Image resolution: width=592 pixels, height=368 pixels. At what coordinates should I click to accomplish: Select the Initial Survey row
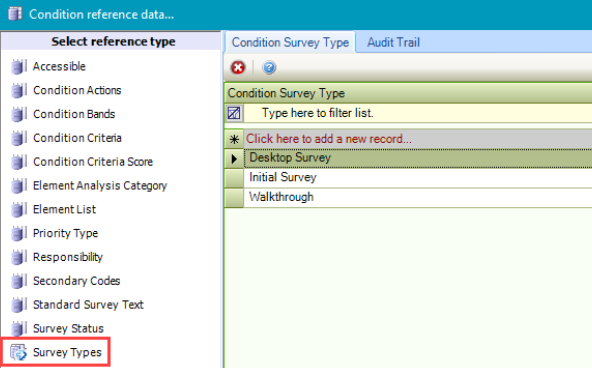(418, 177)
